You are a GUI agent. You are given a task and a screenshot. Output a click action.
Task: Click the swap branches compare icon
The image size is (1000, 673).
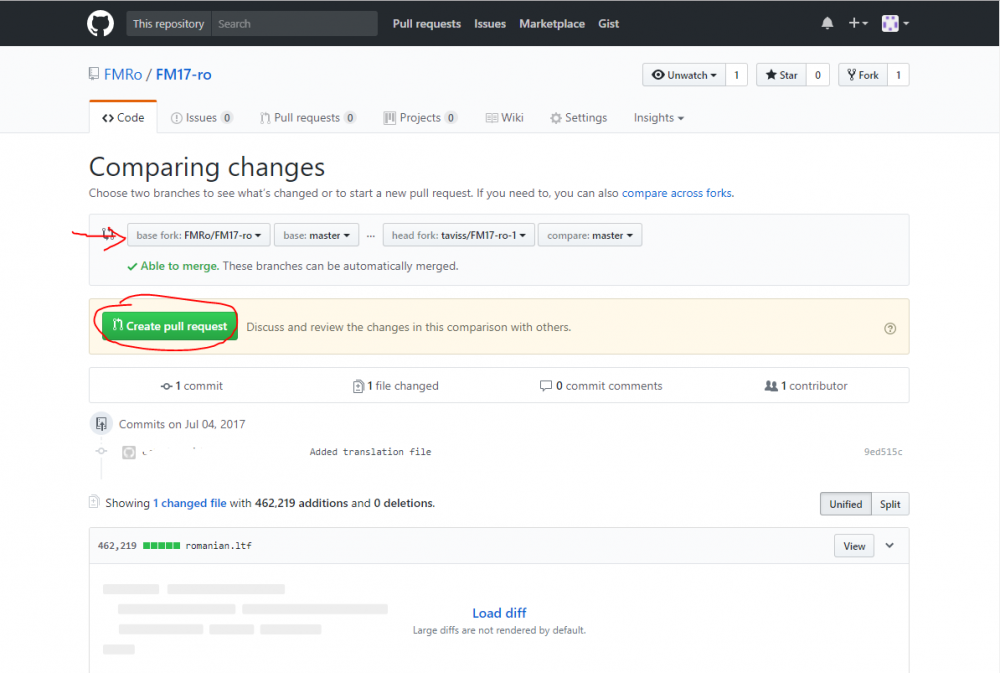point(109,234)
